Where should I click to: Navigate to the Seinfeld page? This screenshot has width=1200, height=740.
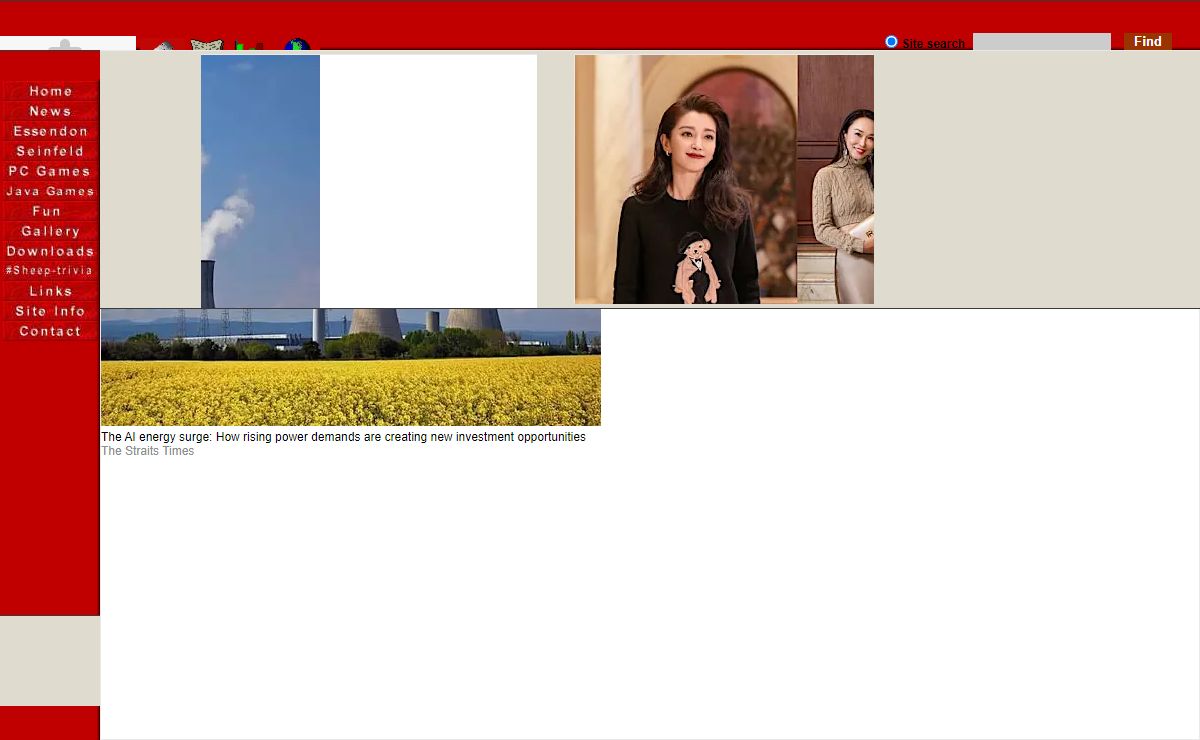tap(50, 151)
